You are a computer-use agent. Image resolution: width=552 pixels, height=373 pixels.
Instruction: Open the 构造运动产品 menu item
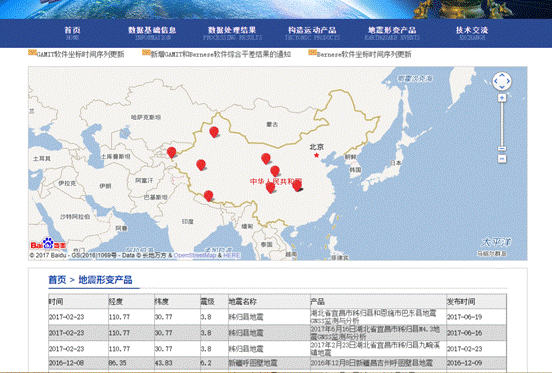tap(312, 33)
